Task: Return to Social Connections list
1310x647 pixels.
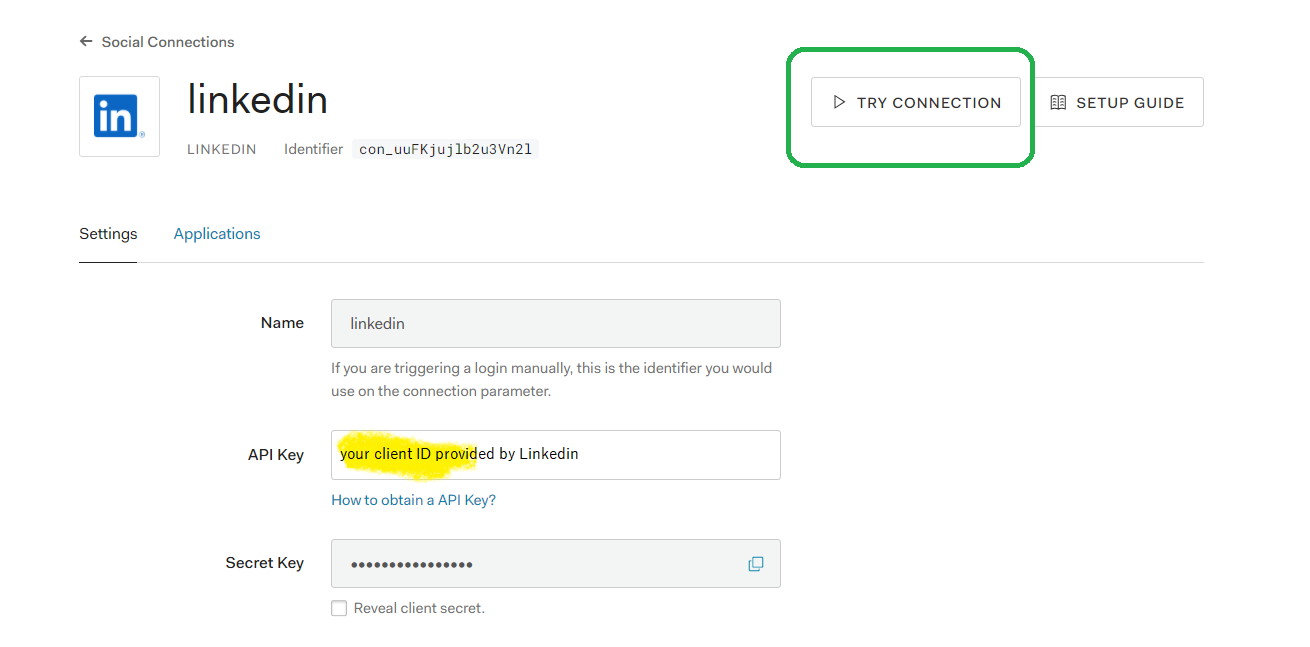Action: 166,41
